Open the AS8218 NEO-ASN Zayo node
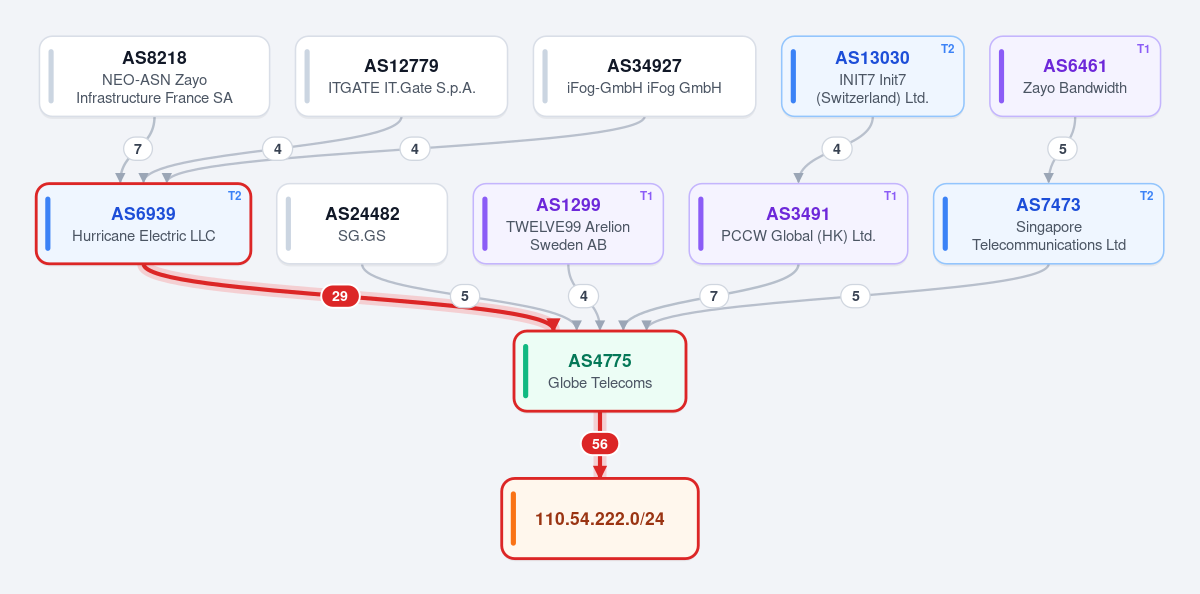Image resolution: width=1200 pixels, height=594 pixels. [x=154, y=77]
